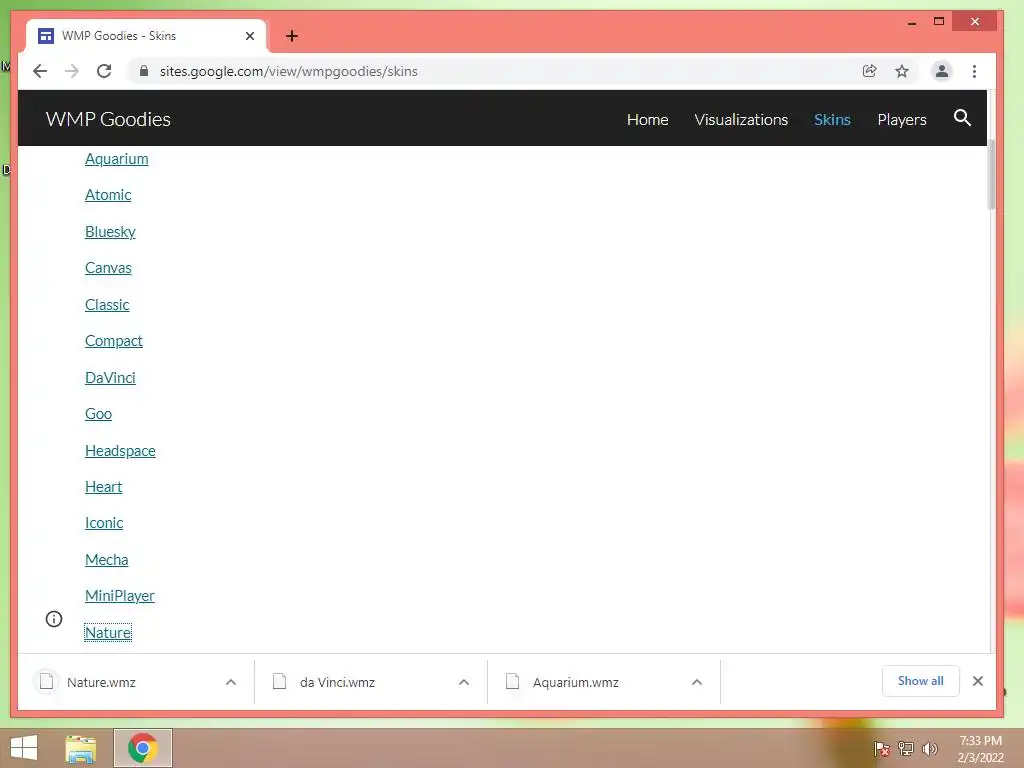Image resolution: width=1024 pixels, height=768 pixels.
Task: Select the WMP Goodies - Skins tab
Action: pyautogui.click(x=146, y=36)
